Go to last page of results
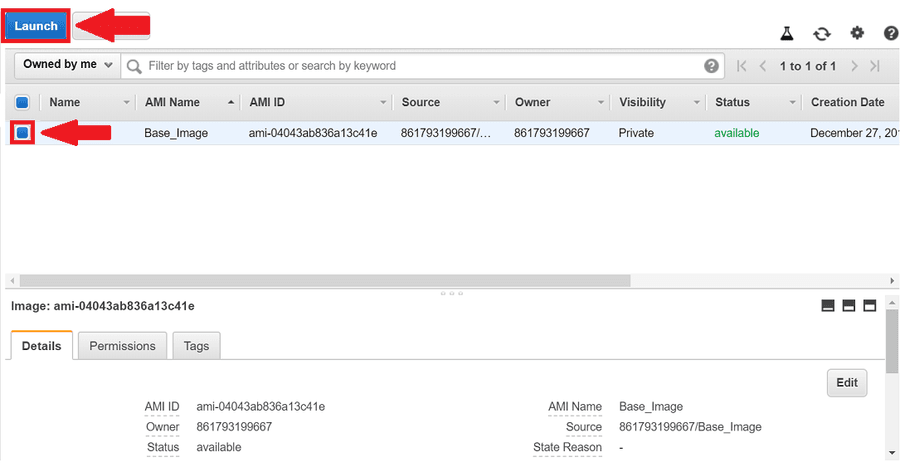 pyautogui.click(x=875, y=66)
